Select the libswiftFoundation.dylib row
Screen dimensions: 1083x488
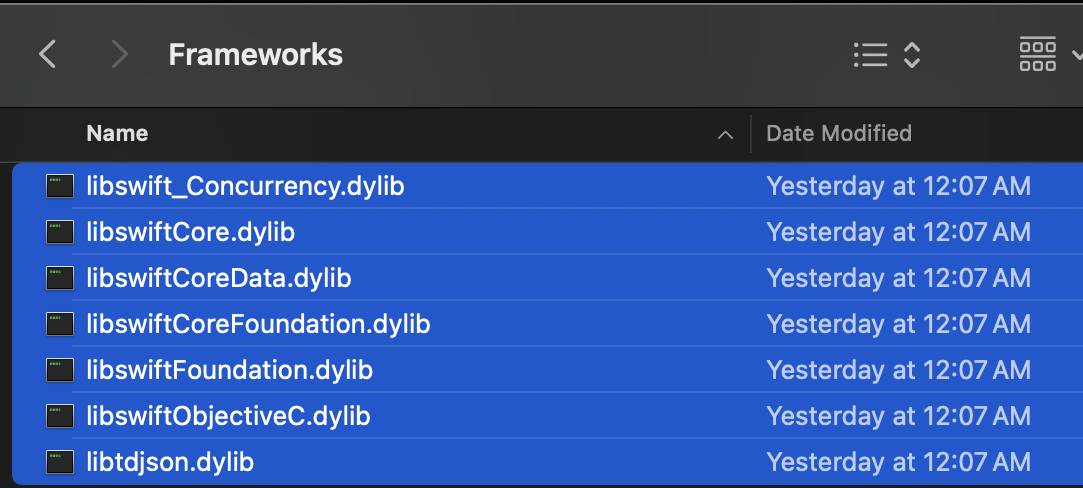click(548, 370)
